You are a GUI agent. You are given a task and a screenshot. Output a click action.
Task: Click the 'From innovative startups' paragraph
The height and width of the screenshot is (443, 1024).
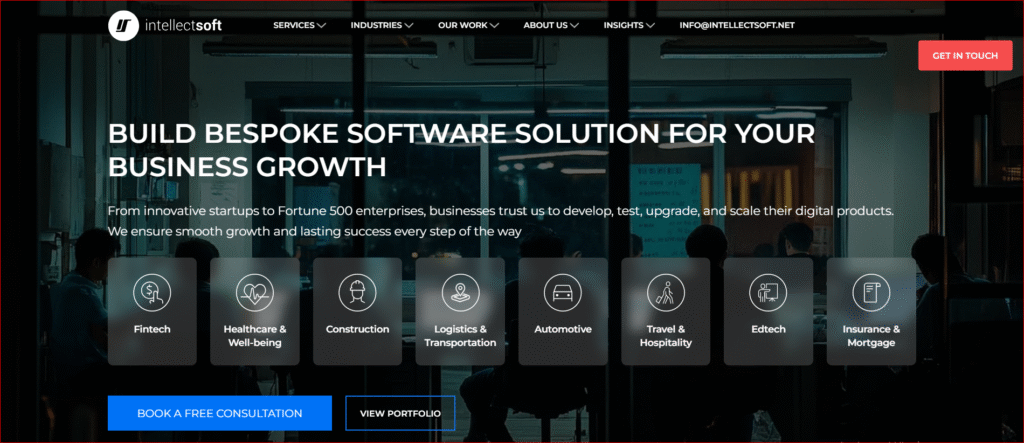500,222
